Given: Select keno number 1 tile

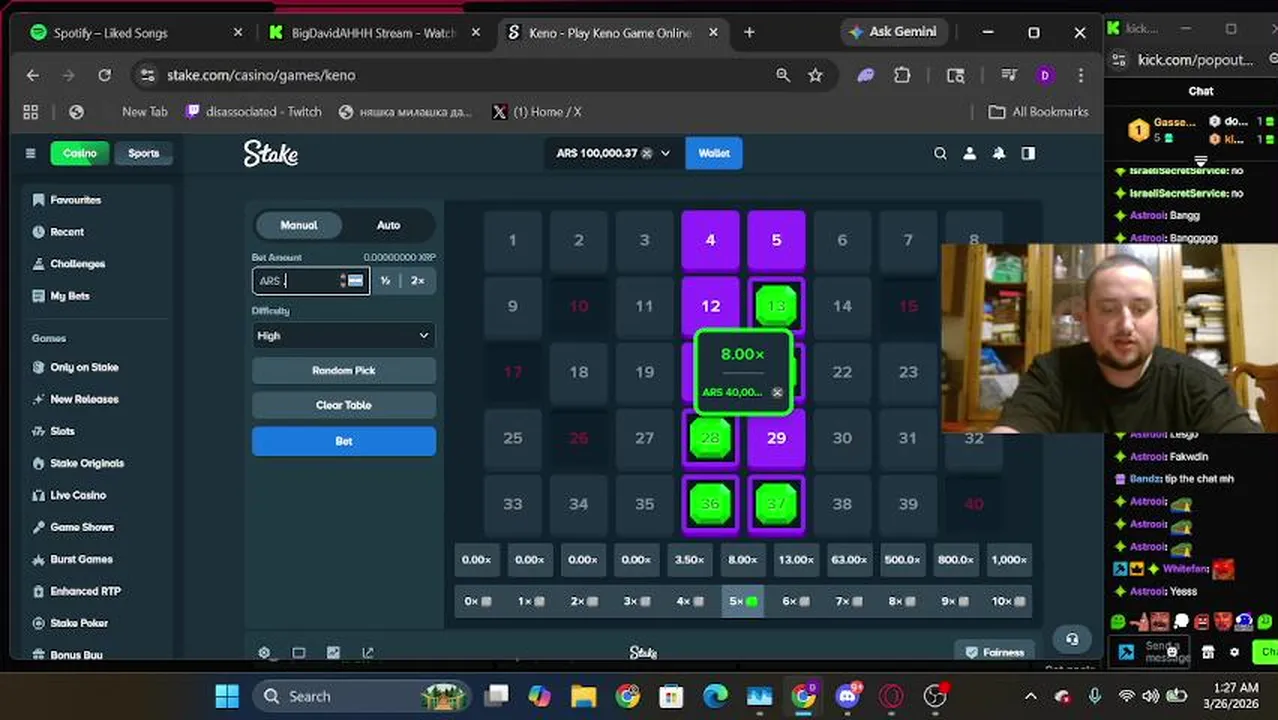Looking at the screenshot, I should (x=512, y=240).
